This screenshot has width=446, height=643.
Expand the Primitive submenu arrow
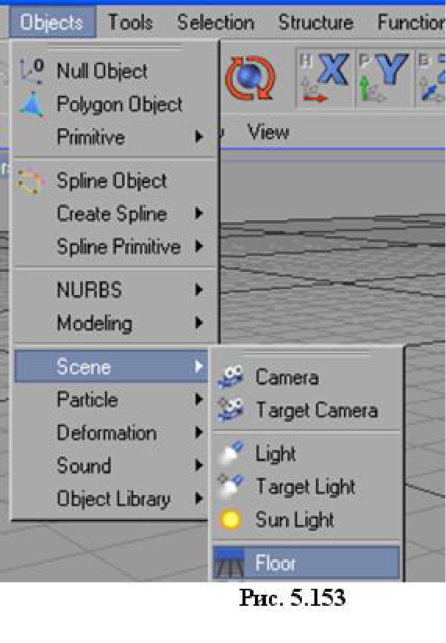tap(199, 137)
